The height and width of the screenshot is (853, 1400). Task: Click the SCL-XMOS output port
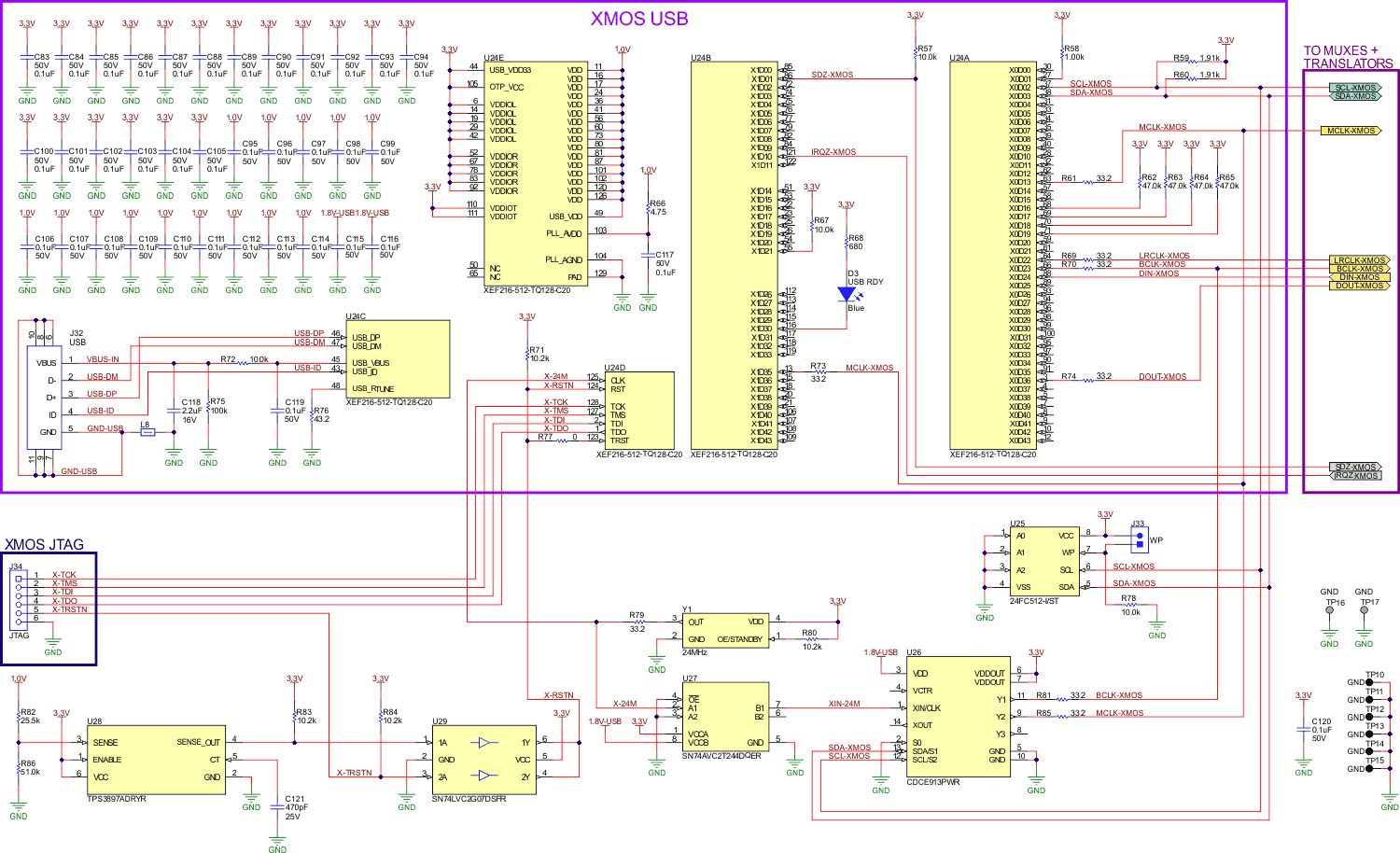pyautogui.click(x=1355, y=88)
